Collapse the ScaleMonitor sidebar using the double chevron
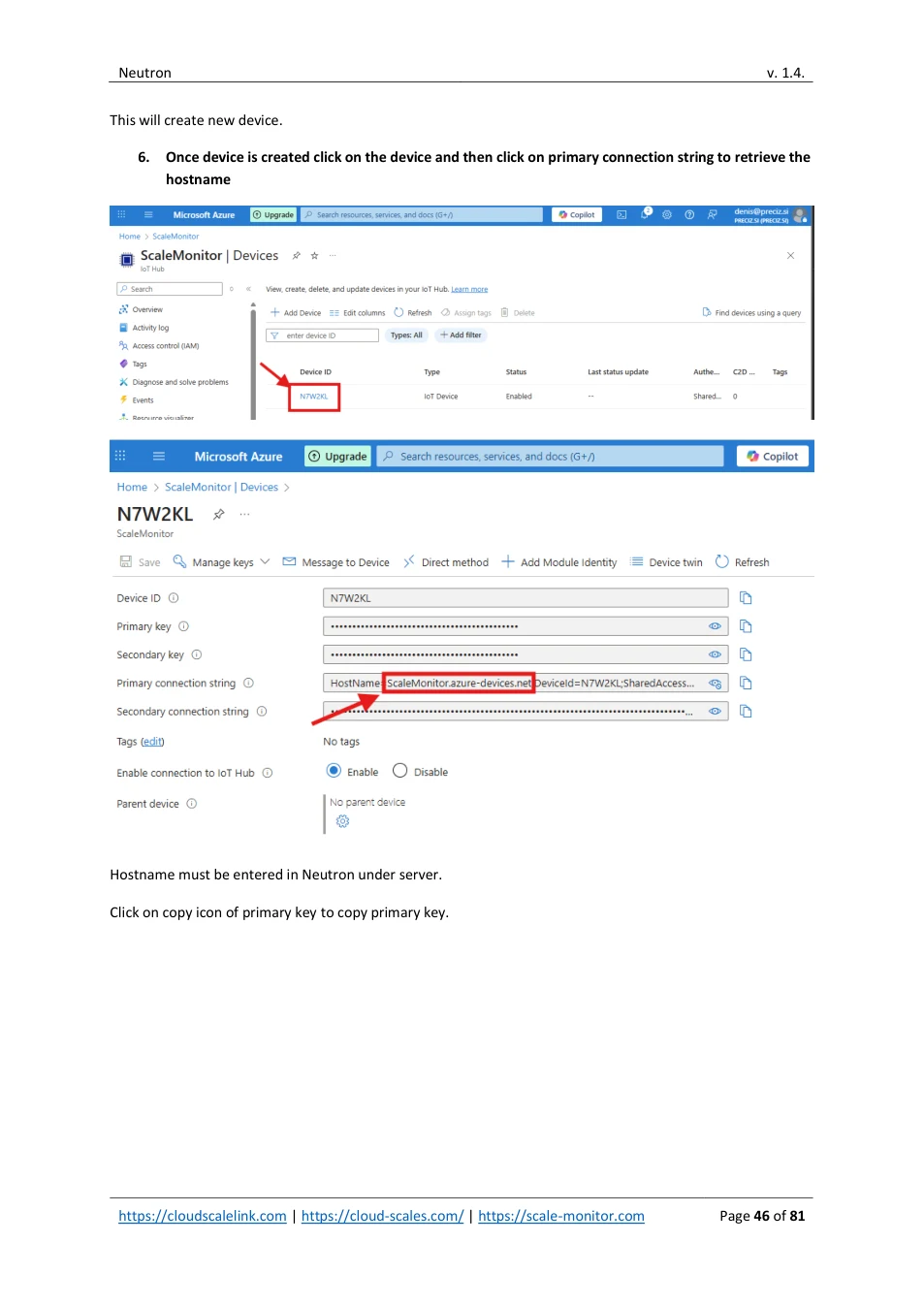The height and width of the screenshot is (1307, 924). (x=248, y=289)
